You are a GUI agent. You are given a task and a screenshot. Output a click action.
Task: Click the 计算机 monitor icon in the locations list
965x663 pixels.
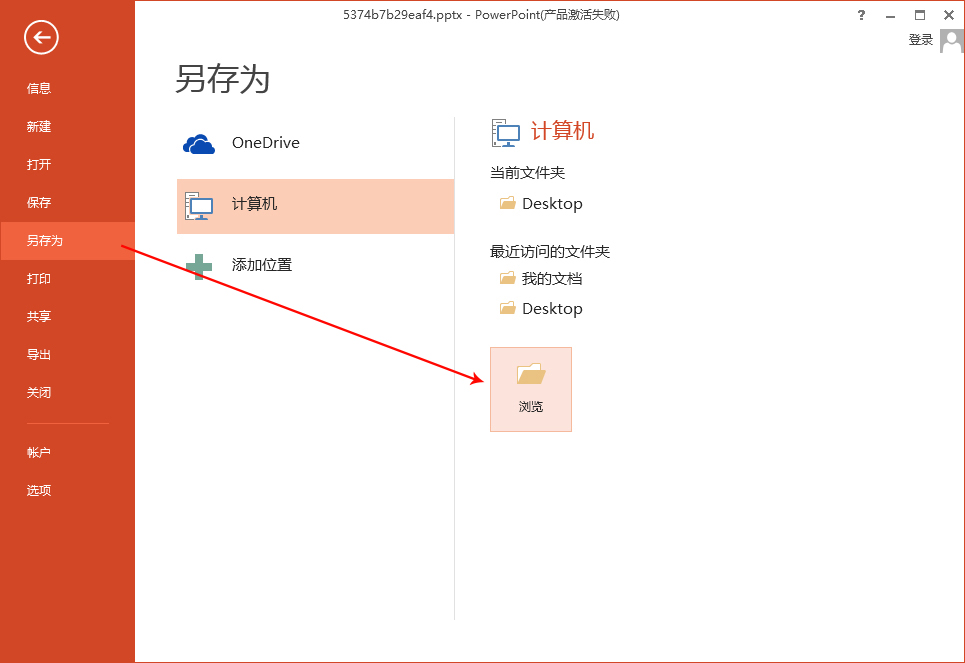tap(199, 206)
